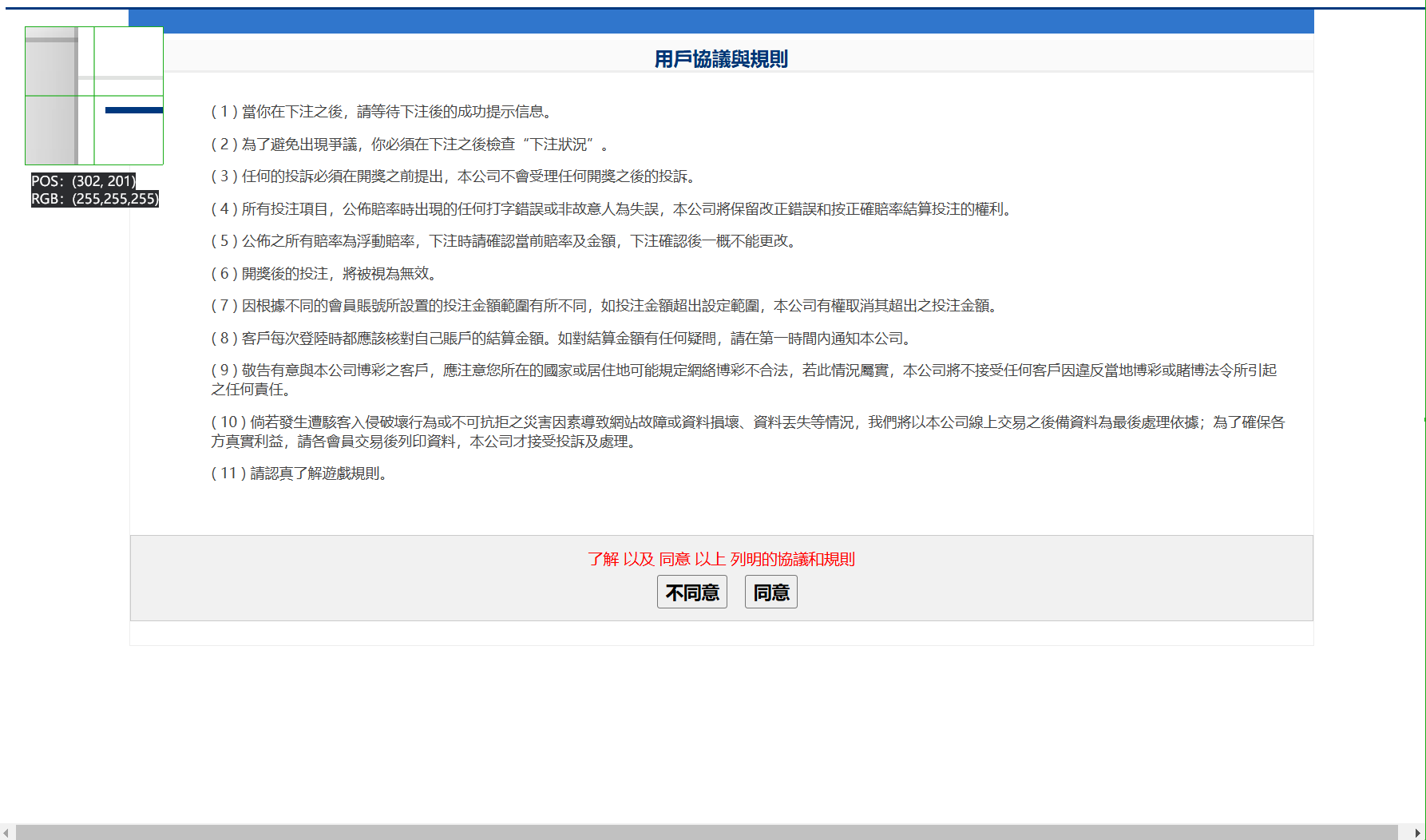Click the POS coordinate readout label
1426x840 pixels.
(x=83, y=181)
